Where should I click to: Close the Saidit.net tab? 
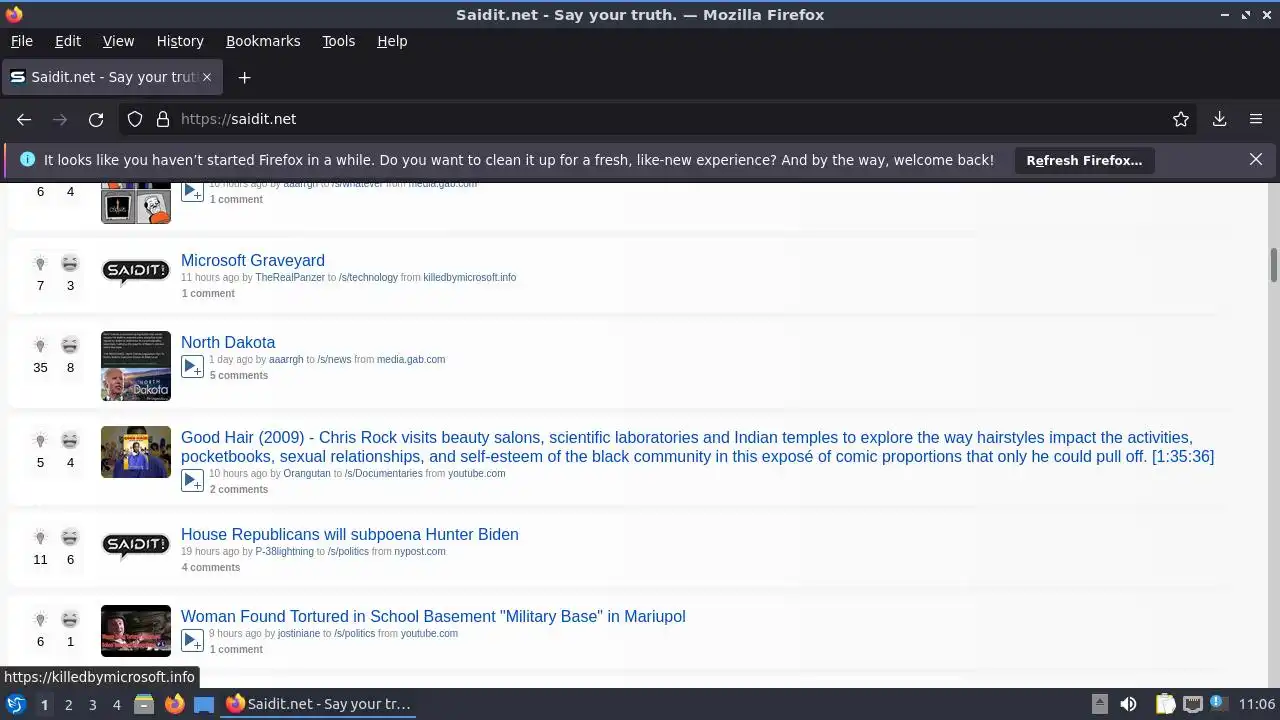[207, 77]
